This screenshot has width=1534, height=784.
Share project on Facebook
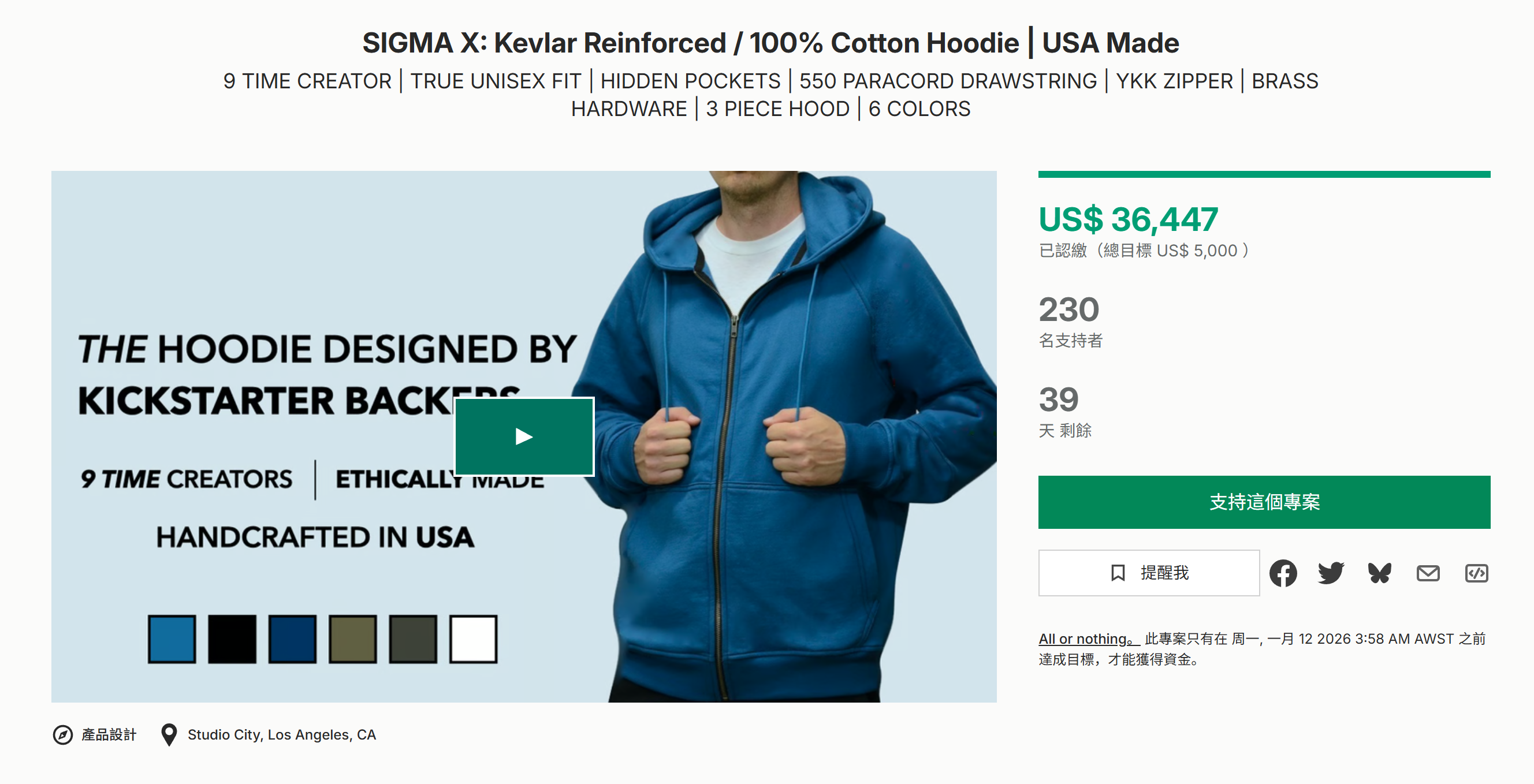(x=1283, y=573)
